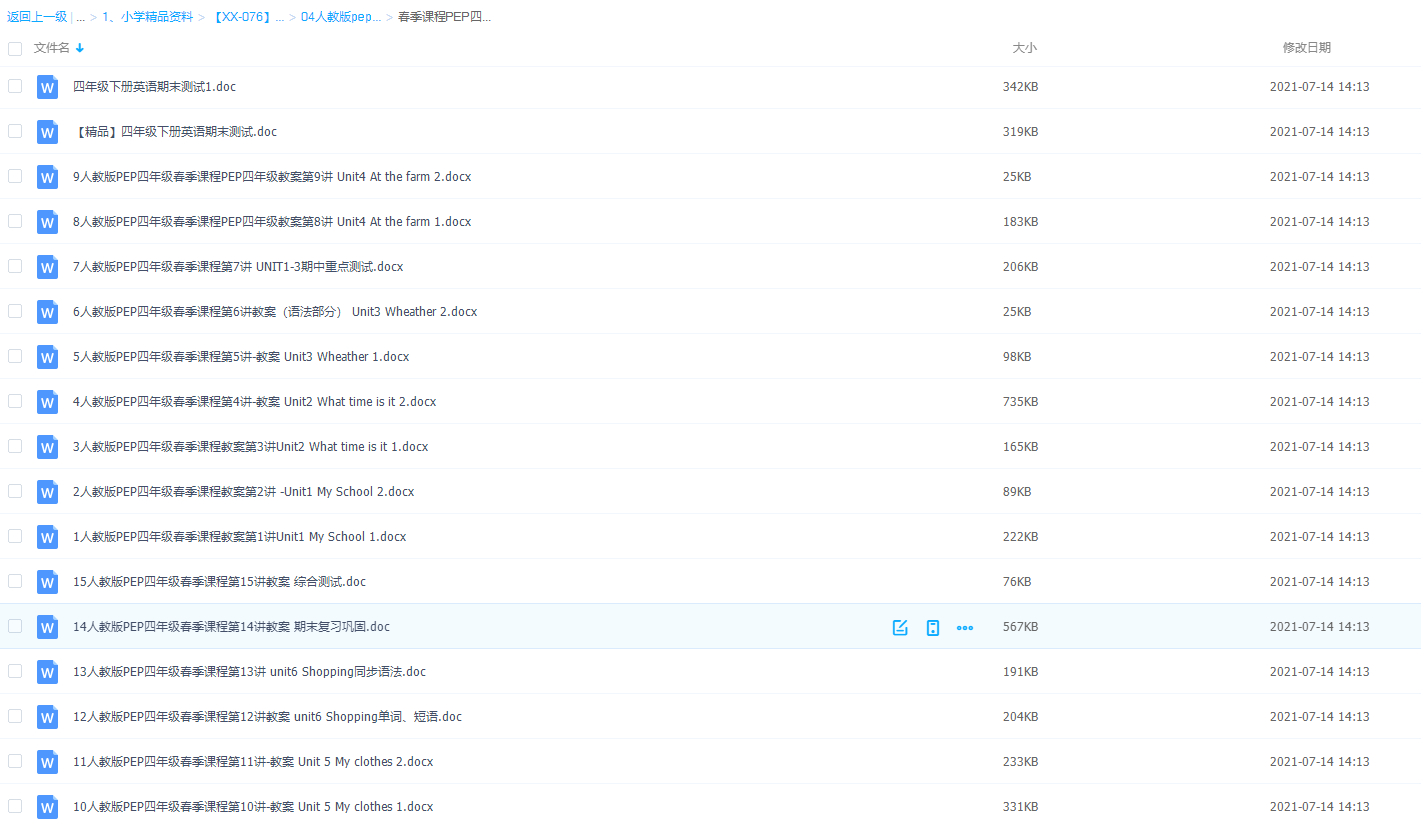Sort files by the 修改日期 column header
Viewport: 1421px width, 825px height.
(x=1306, y=48)
